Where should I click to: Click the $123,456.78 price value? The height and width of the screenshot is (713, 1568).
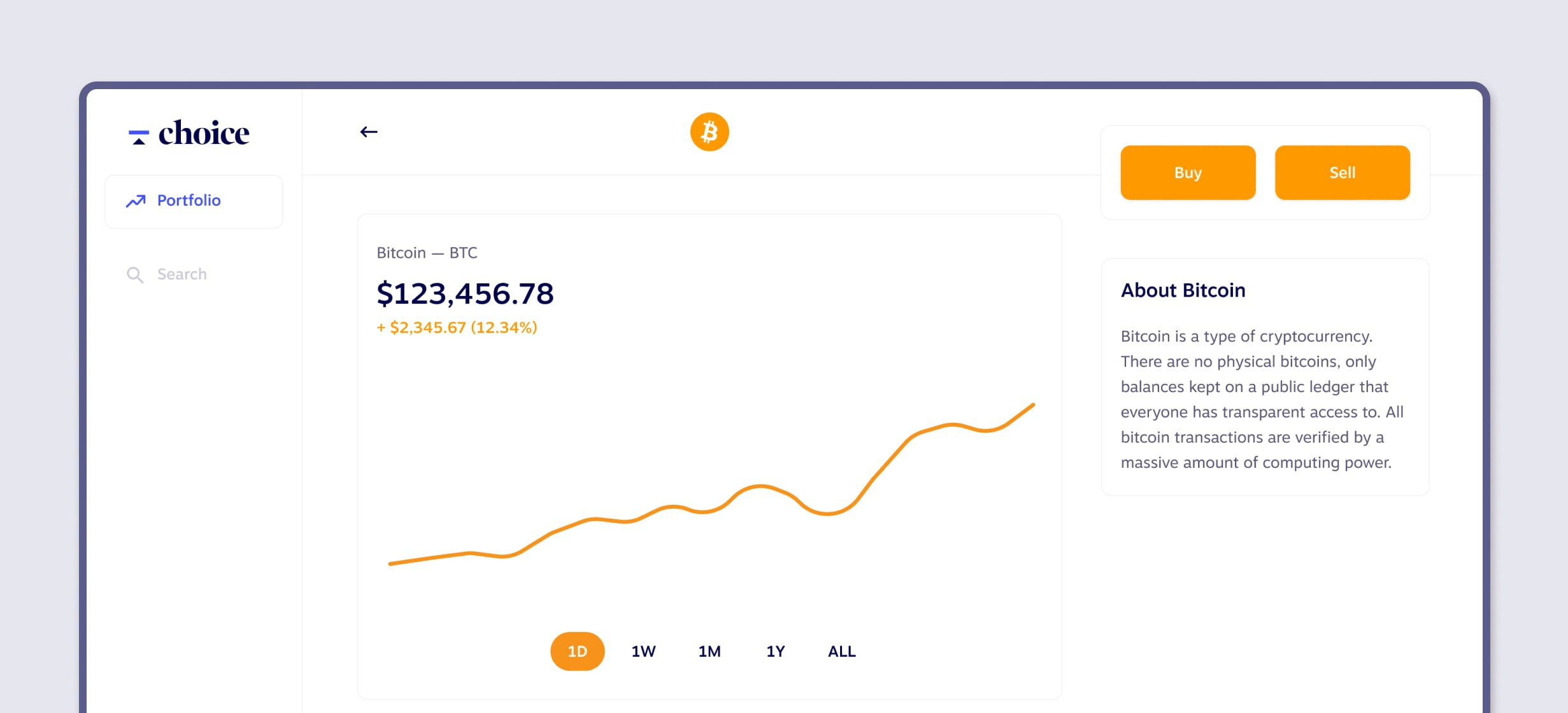click(465, 293)
